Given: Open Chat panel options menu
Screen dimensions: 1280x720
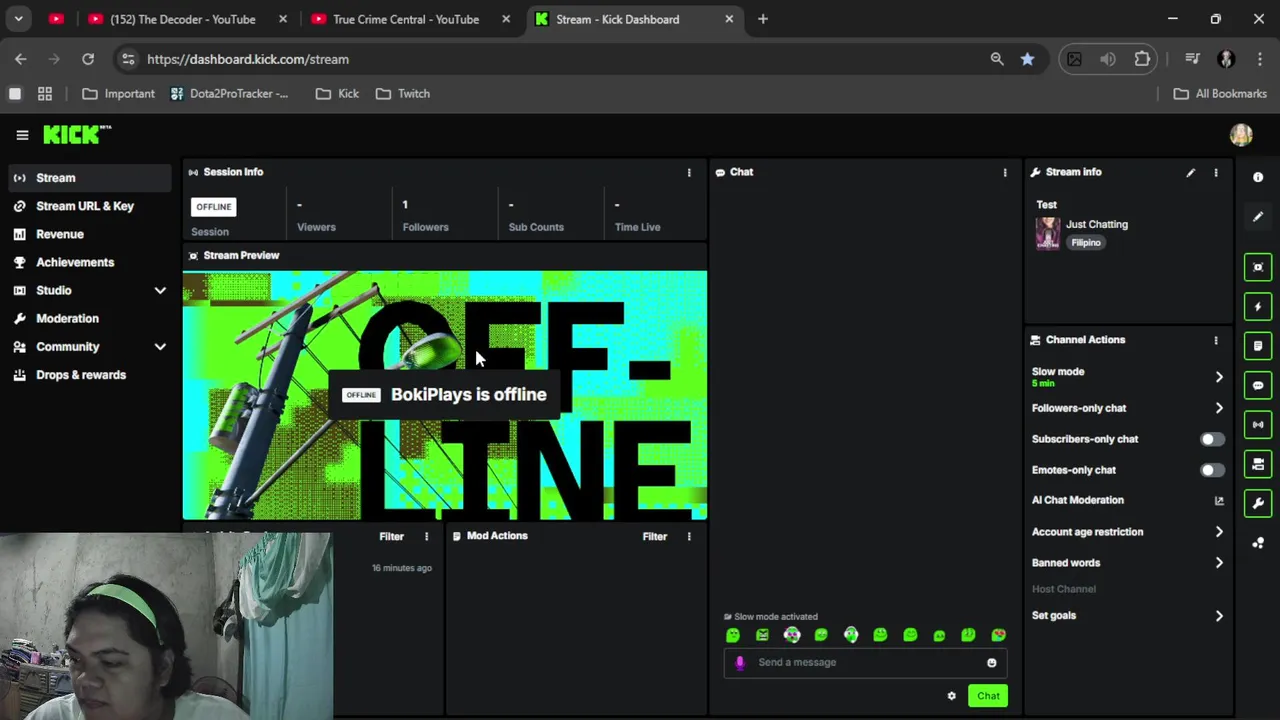Looking at the screenshot, I should pos(1005,173).
